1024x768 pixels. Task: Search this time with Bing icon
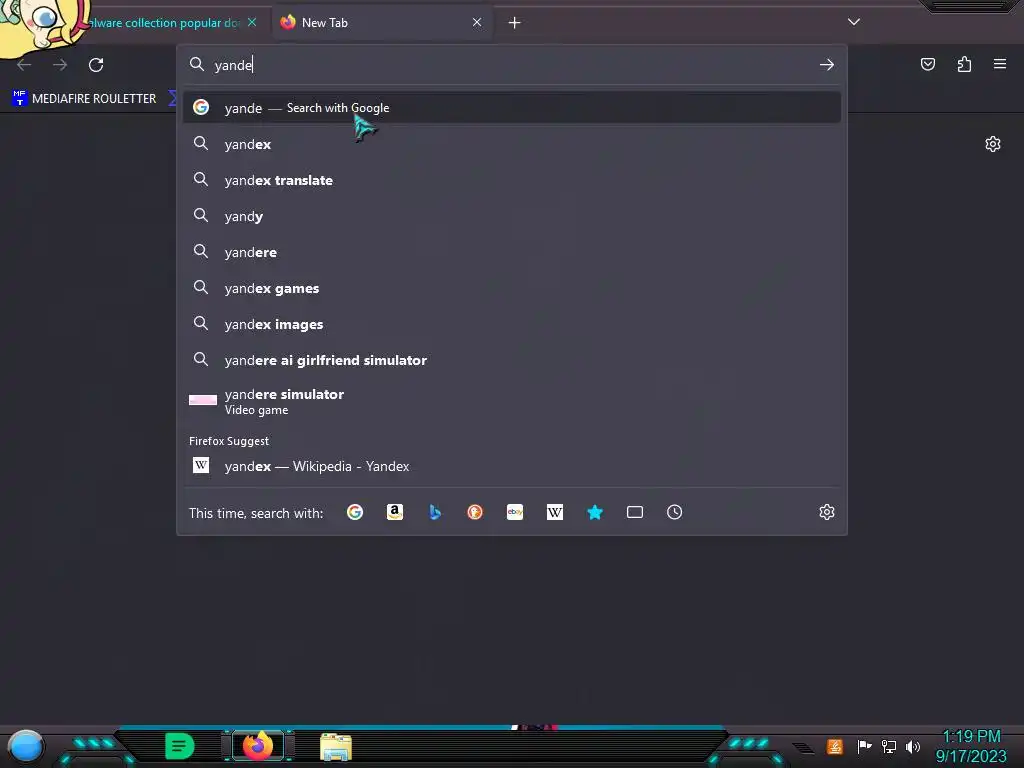tap(435, 513)
